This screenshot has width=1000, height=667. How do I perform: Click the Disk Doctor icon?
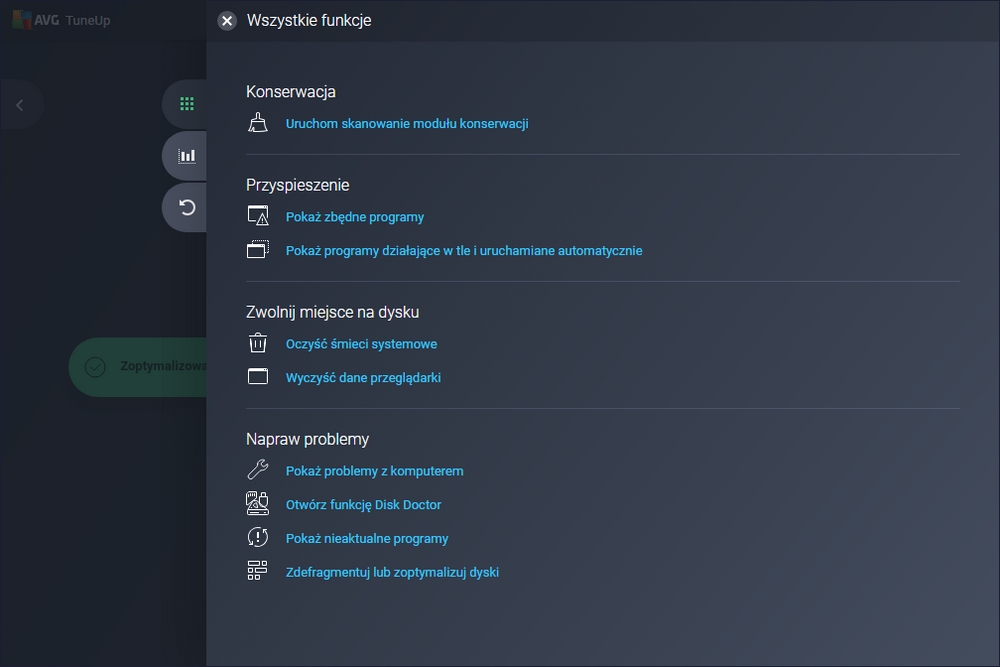(x=258, y=503)
